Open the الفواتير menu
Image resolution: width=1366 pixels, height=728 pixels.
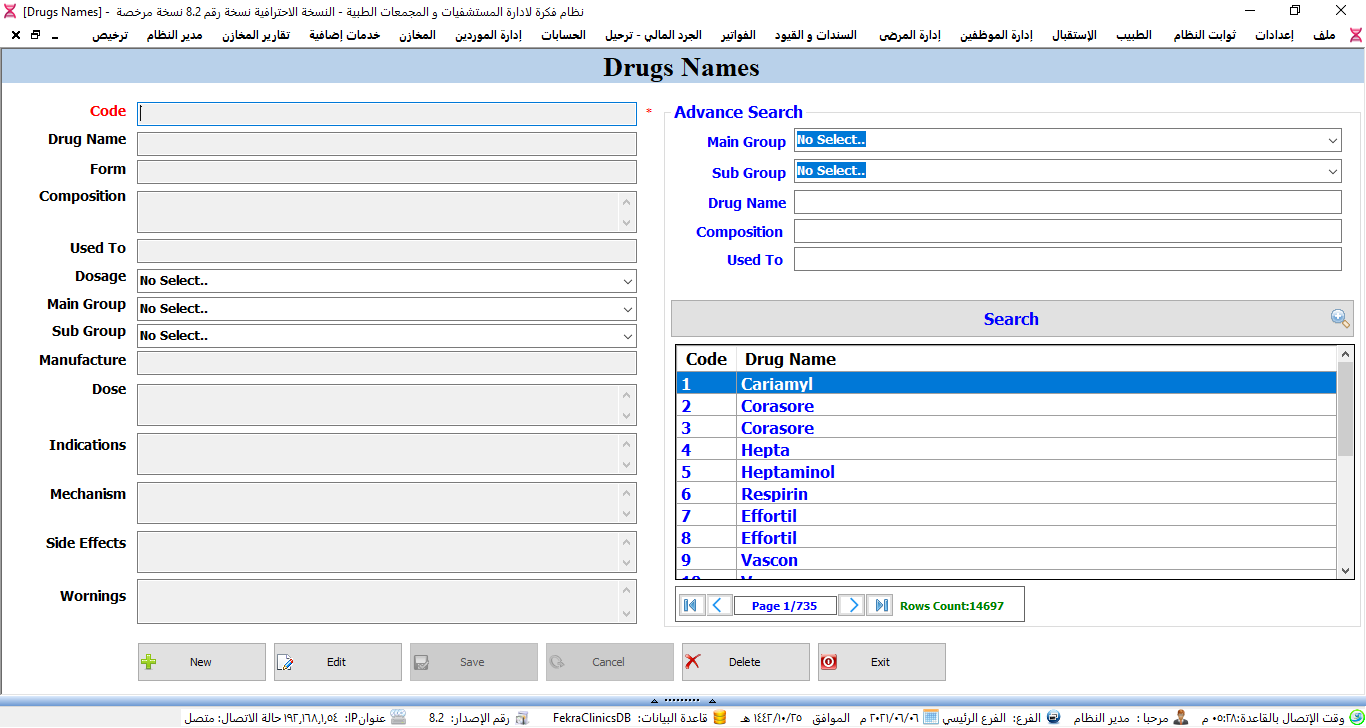[738, 35]
